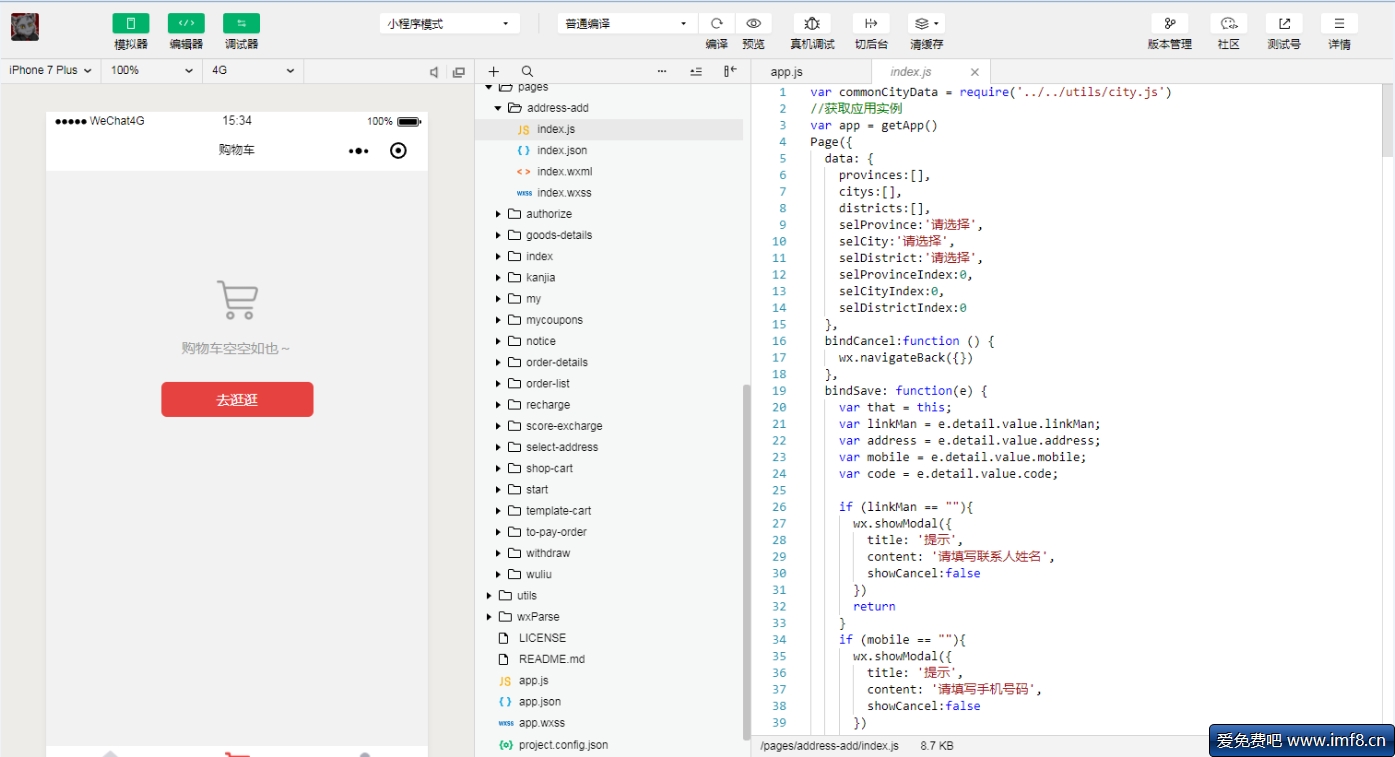The height and width of the screenshot is (757, 1395).
Task: Click the plus icon to add file
Action: pyautogui.click(x=493, y=72)
